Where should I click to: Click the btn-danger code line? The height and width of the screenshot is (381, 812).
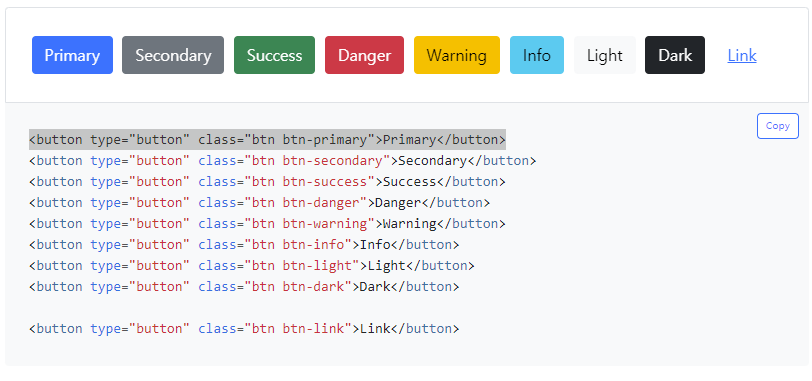click(259, 203)
